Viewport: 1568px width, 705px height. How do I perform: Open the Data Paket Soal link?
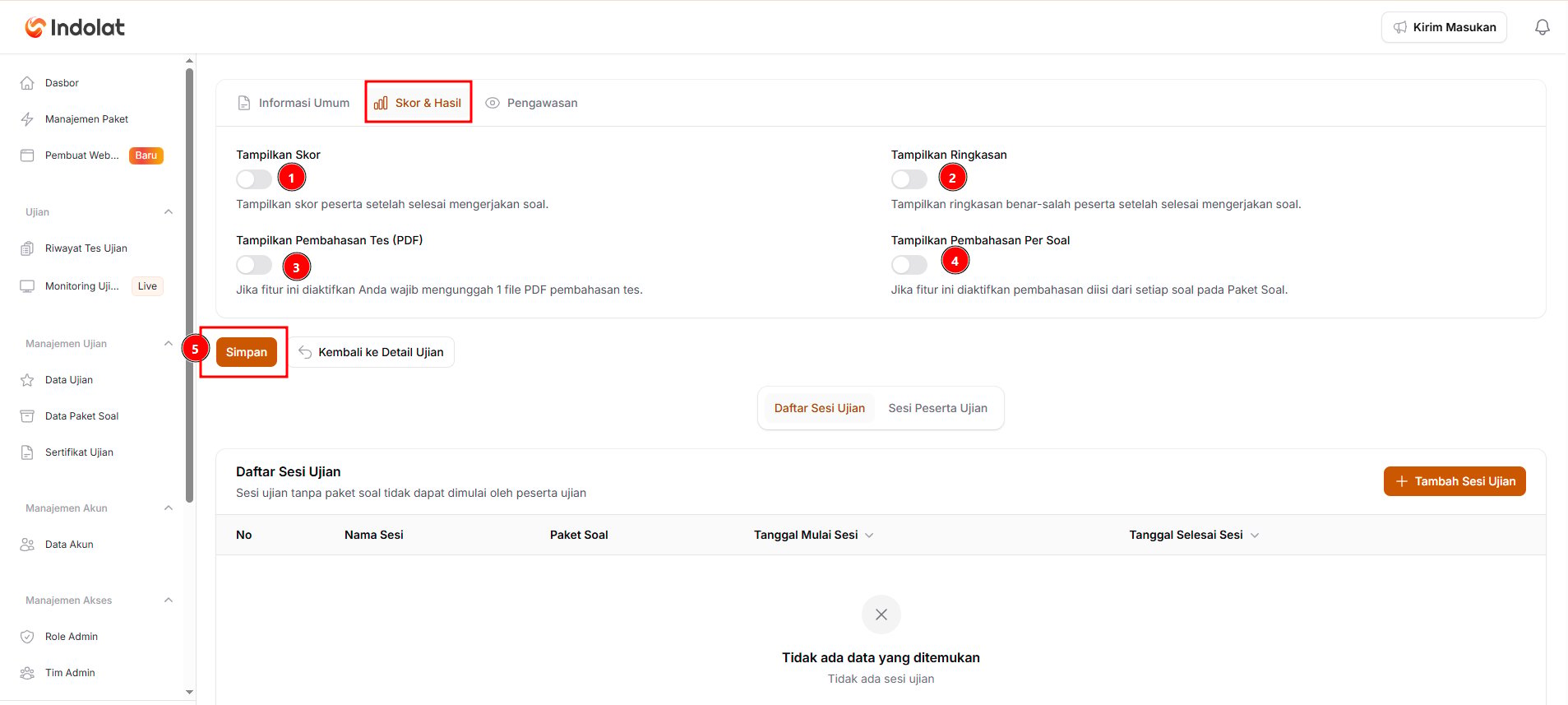(x=81, y=416)
